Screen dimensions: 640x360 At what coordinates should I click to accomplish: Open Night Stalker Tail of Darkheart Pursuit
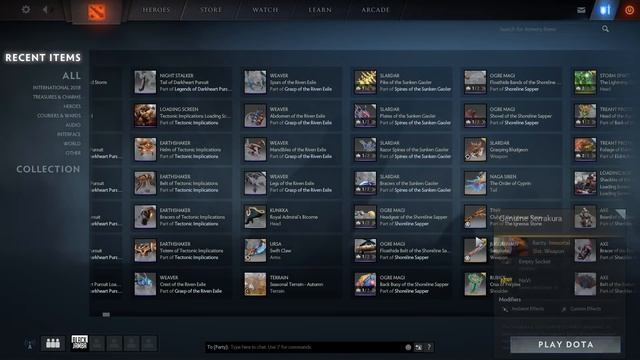point(181,82)
